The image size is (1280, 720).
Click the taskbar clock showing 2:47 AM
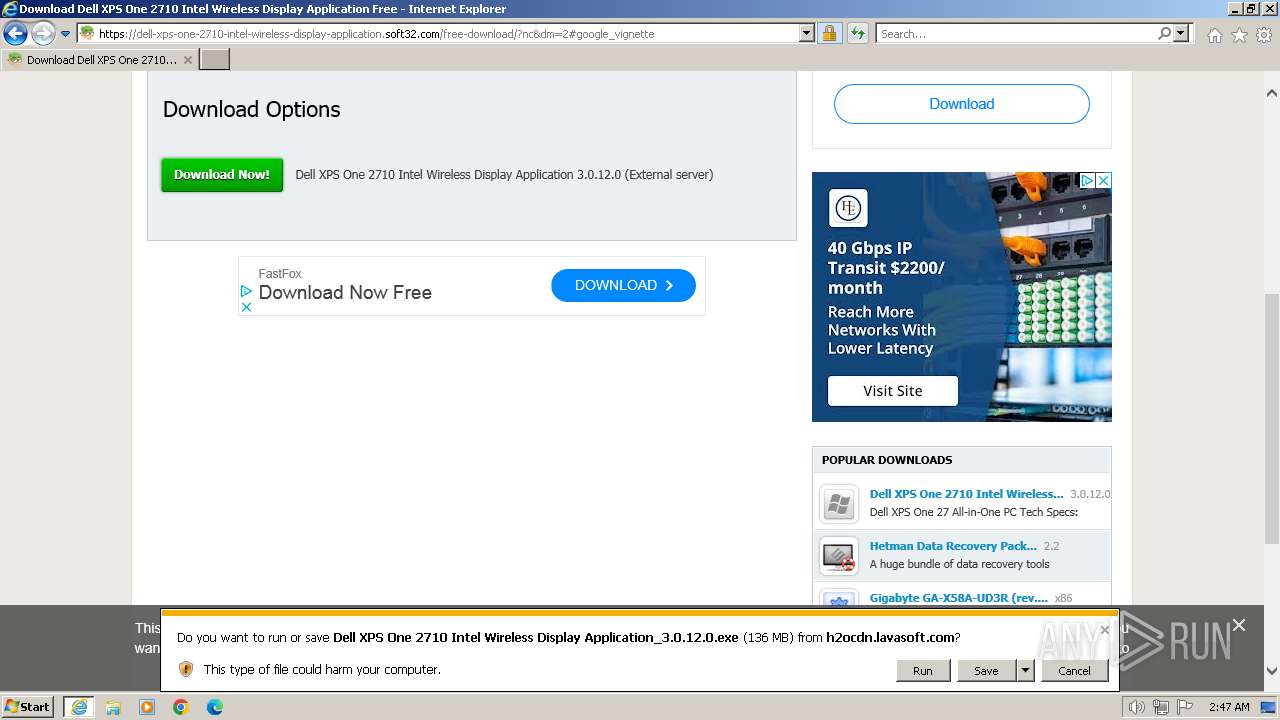point(1229,707)
